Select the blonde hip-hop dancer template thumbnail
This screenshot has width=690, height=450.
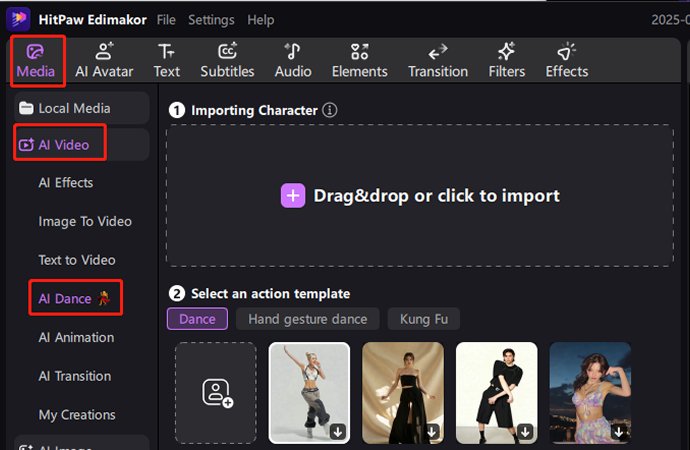pyautogui.click(x=309, y=393)
